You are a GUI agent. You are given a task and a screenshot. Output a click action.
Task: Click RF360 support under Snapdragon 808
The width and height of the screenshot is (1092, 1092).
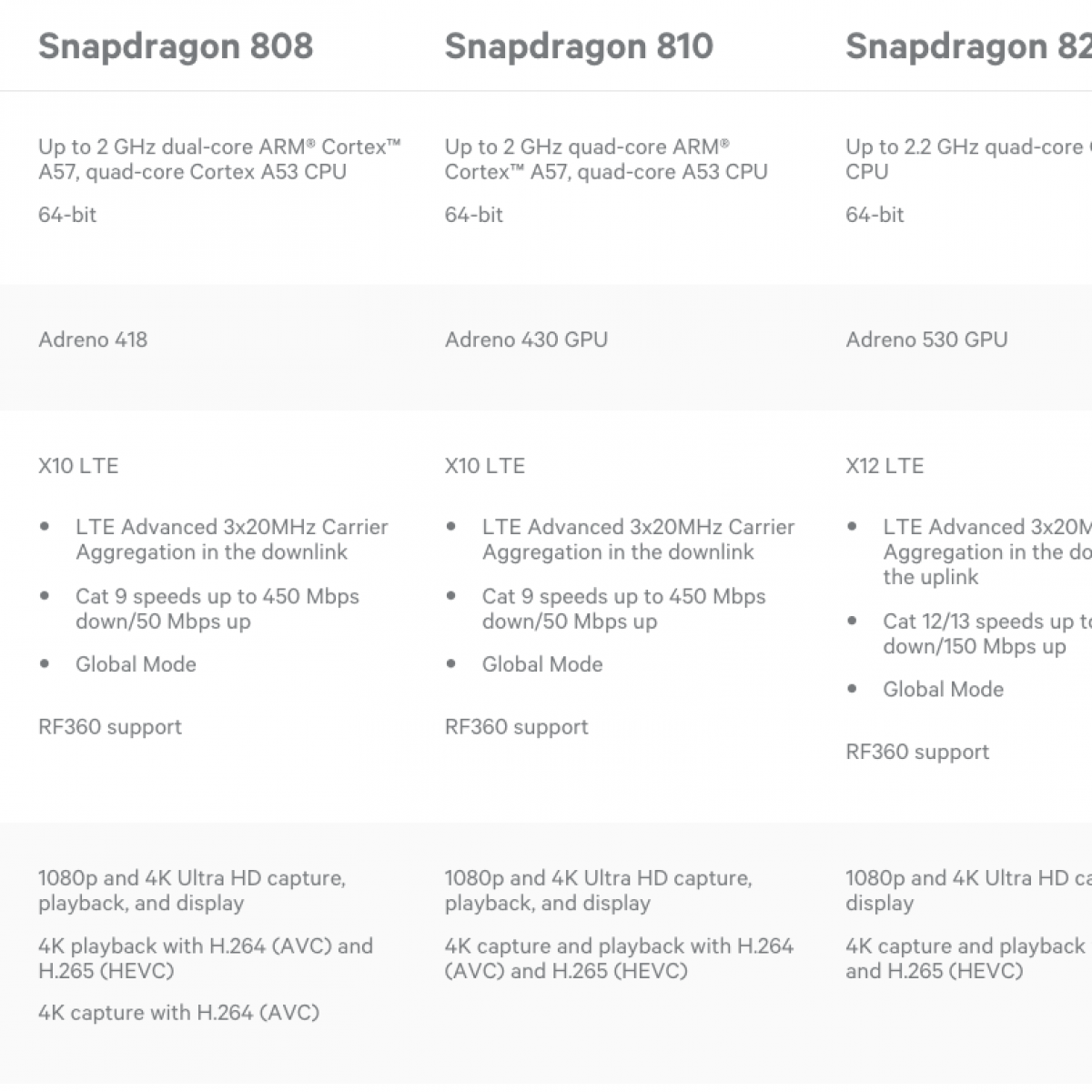(110, 727)
